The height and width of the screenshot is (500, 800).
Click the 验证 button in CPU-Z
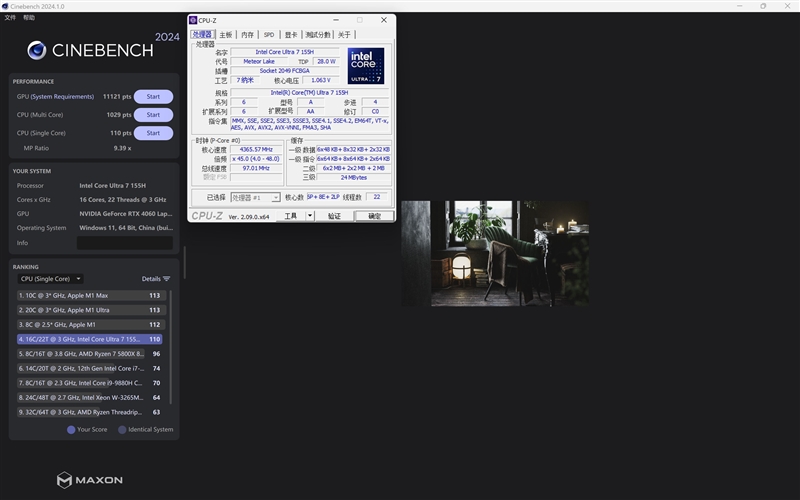pos(334,216)
